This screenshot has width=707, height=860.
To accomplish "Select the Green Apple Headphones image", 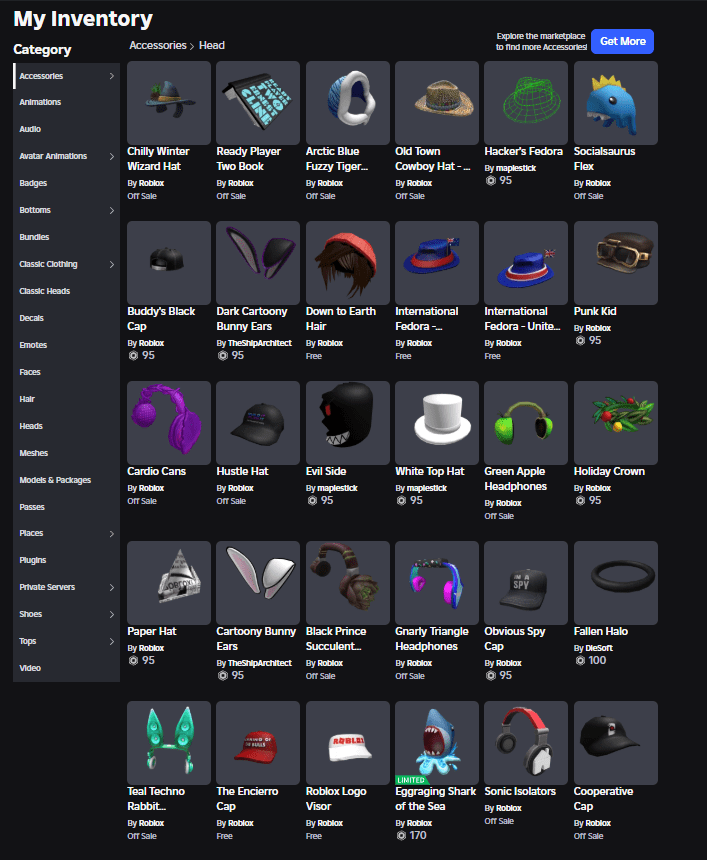I will point(526,423).
